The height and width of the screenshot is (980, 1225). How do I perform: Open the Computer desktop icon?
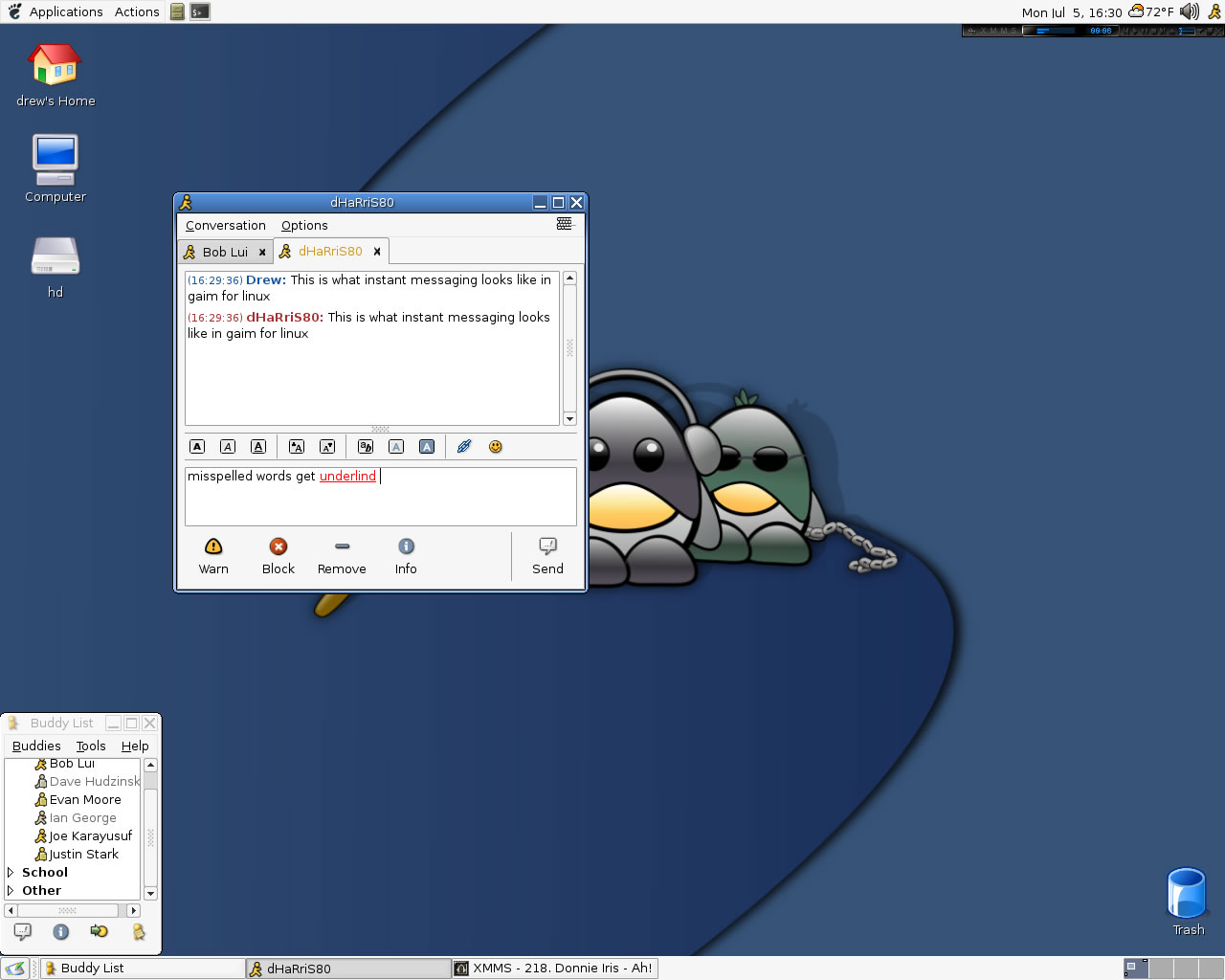click(56, 169)
